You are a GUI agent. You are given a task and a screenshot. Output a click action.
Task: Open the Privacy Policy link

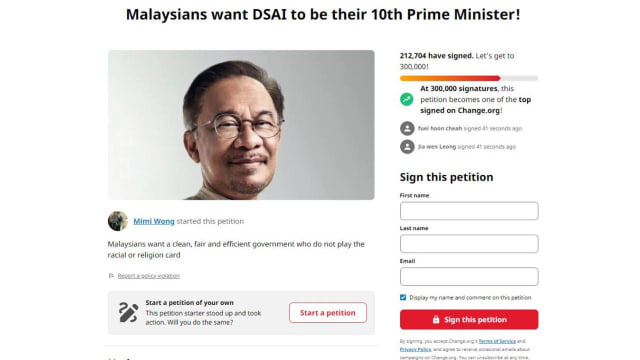(416, 349)
